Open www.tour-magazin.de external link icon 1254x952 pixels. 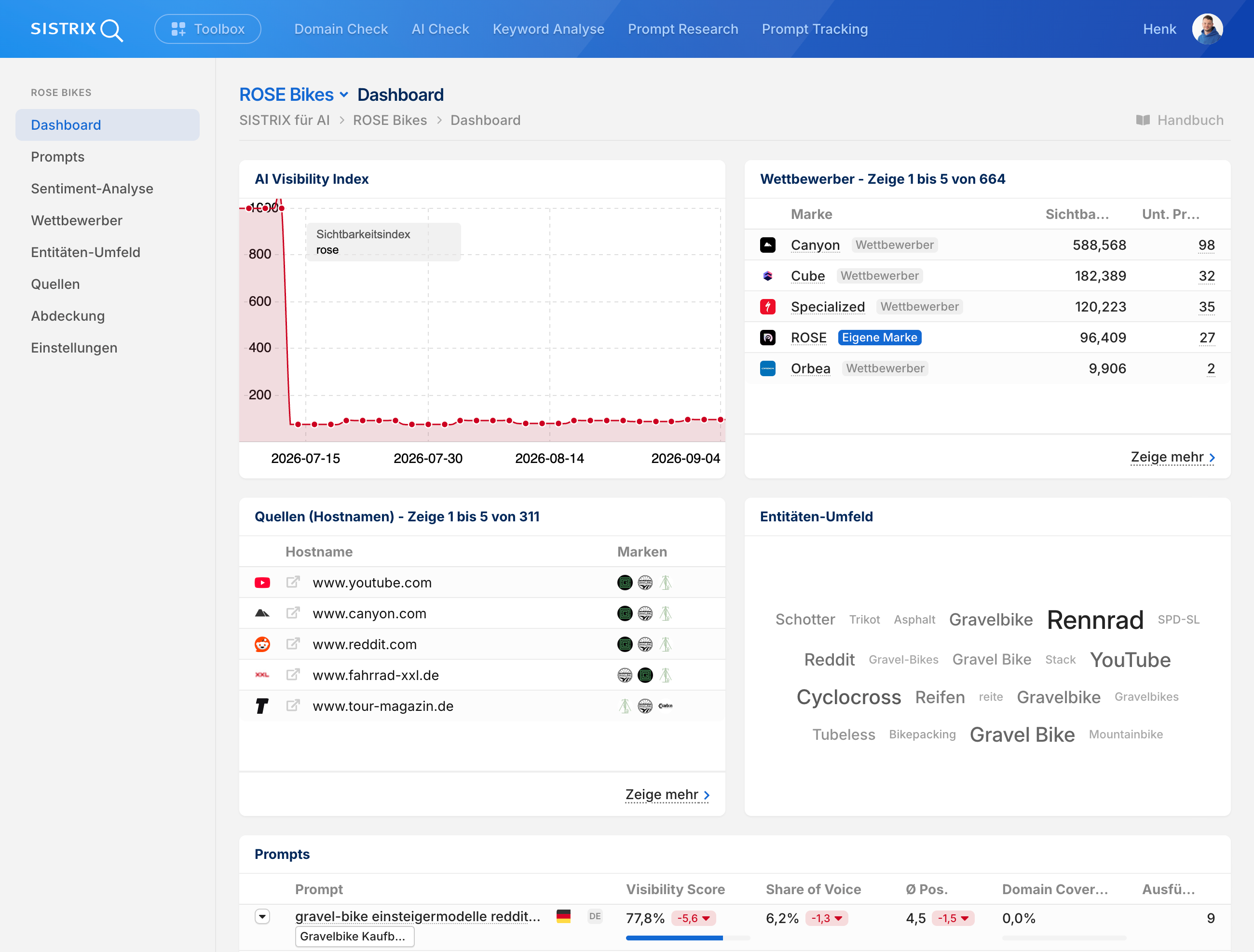coord(293,706)
